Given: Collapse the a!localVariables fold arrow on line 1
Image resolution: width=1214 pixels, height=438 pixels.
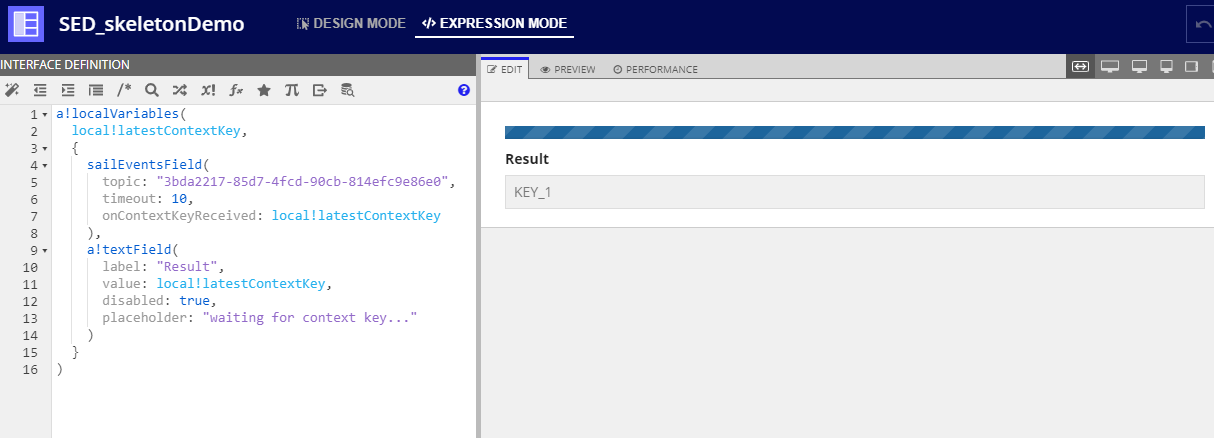Looking at the screenshot, I should [45, 115].
